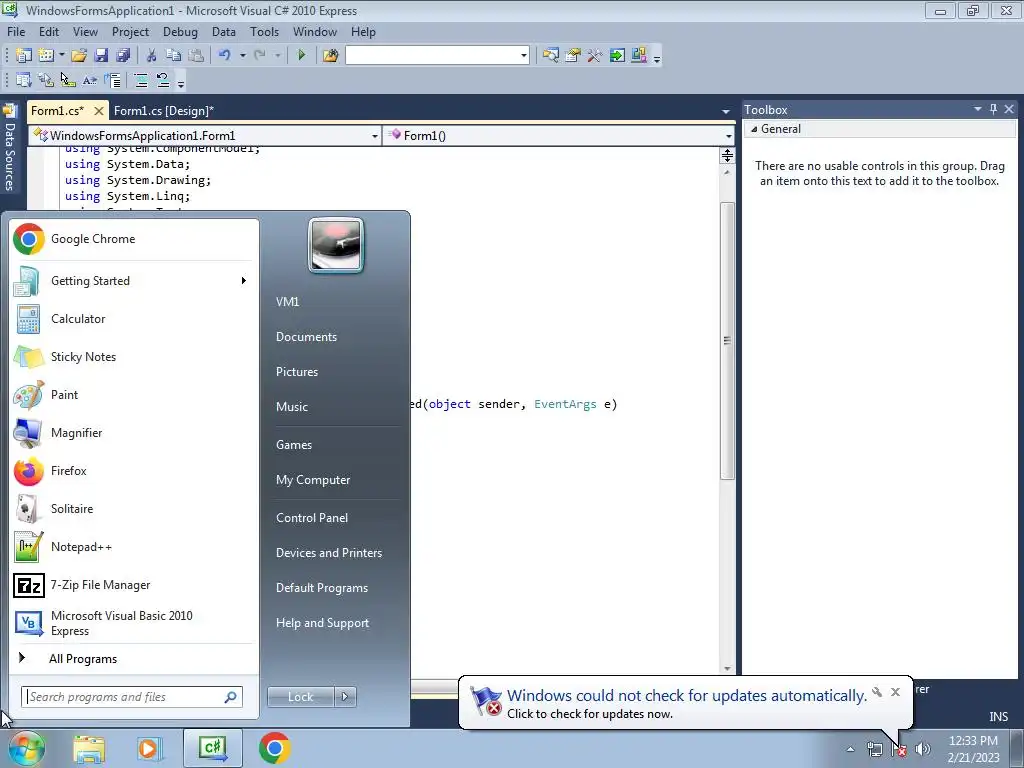The height and width of the screenshot is (768, 1024).
Task: Expand the Getting Started submenu arrow
Action: [x=244, y=281]
